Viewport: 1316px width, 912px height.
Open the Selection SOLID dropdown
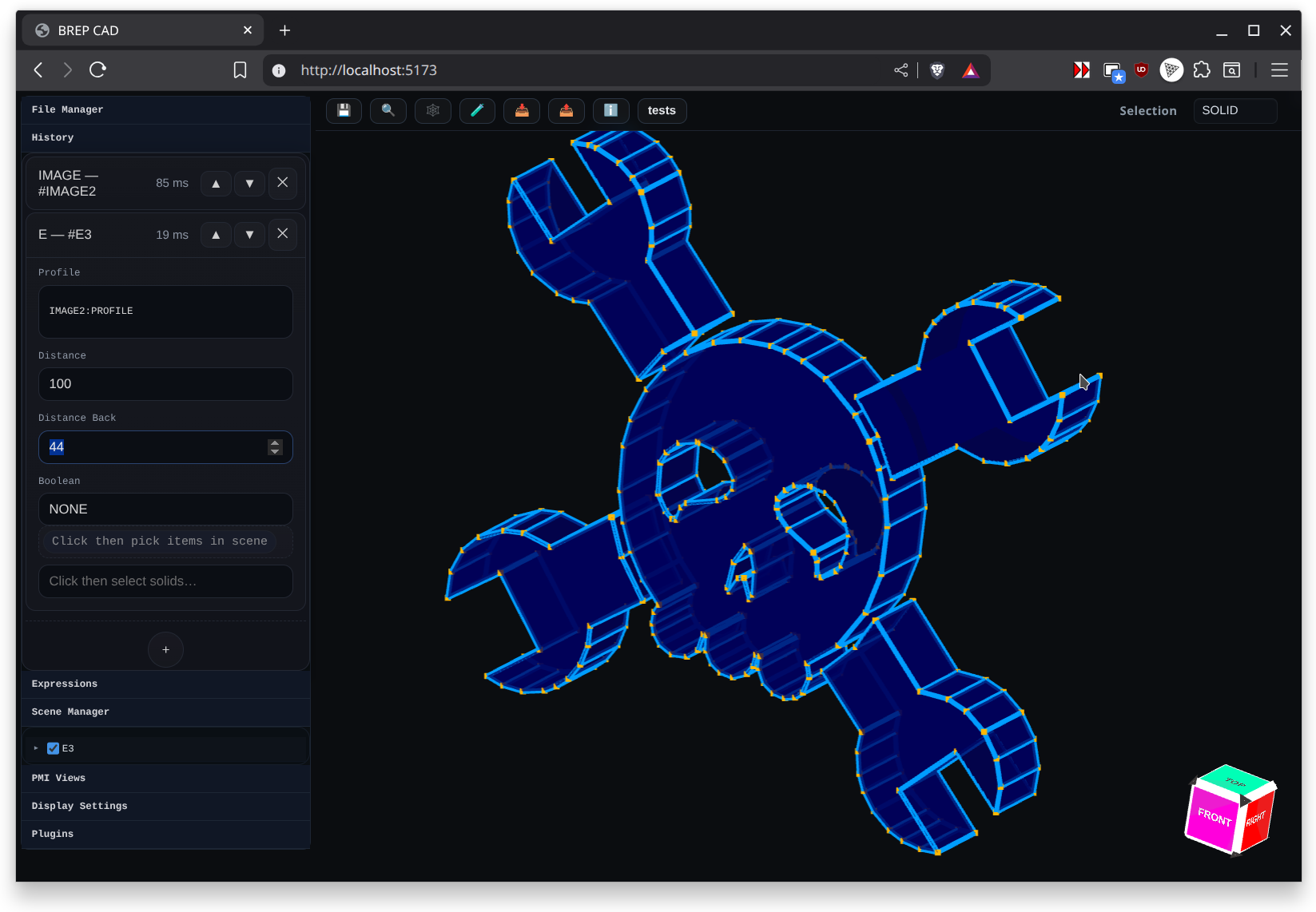click(x=1234, y=110)
